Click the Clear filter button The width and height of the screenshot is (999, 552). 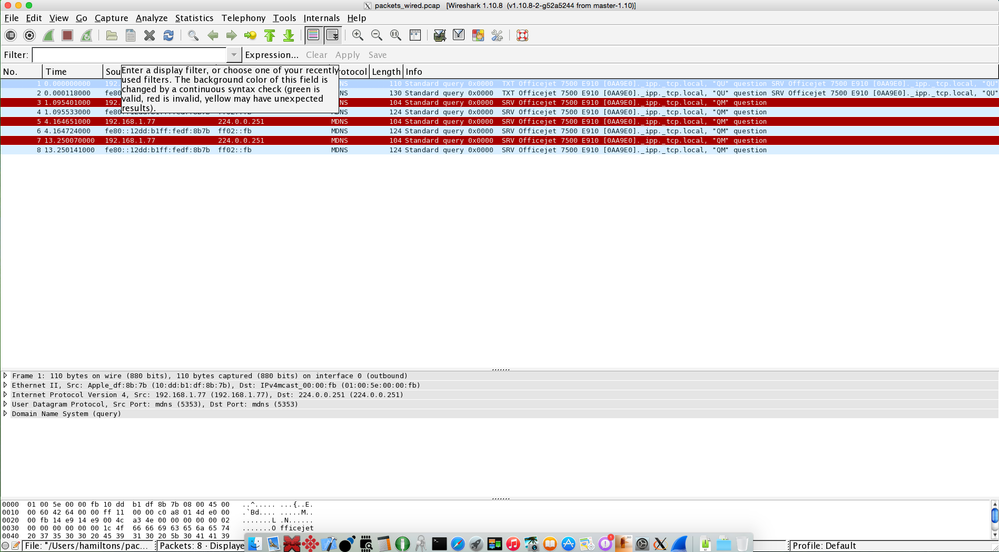coord(317,55)
